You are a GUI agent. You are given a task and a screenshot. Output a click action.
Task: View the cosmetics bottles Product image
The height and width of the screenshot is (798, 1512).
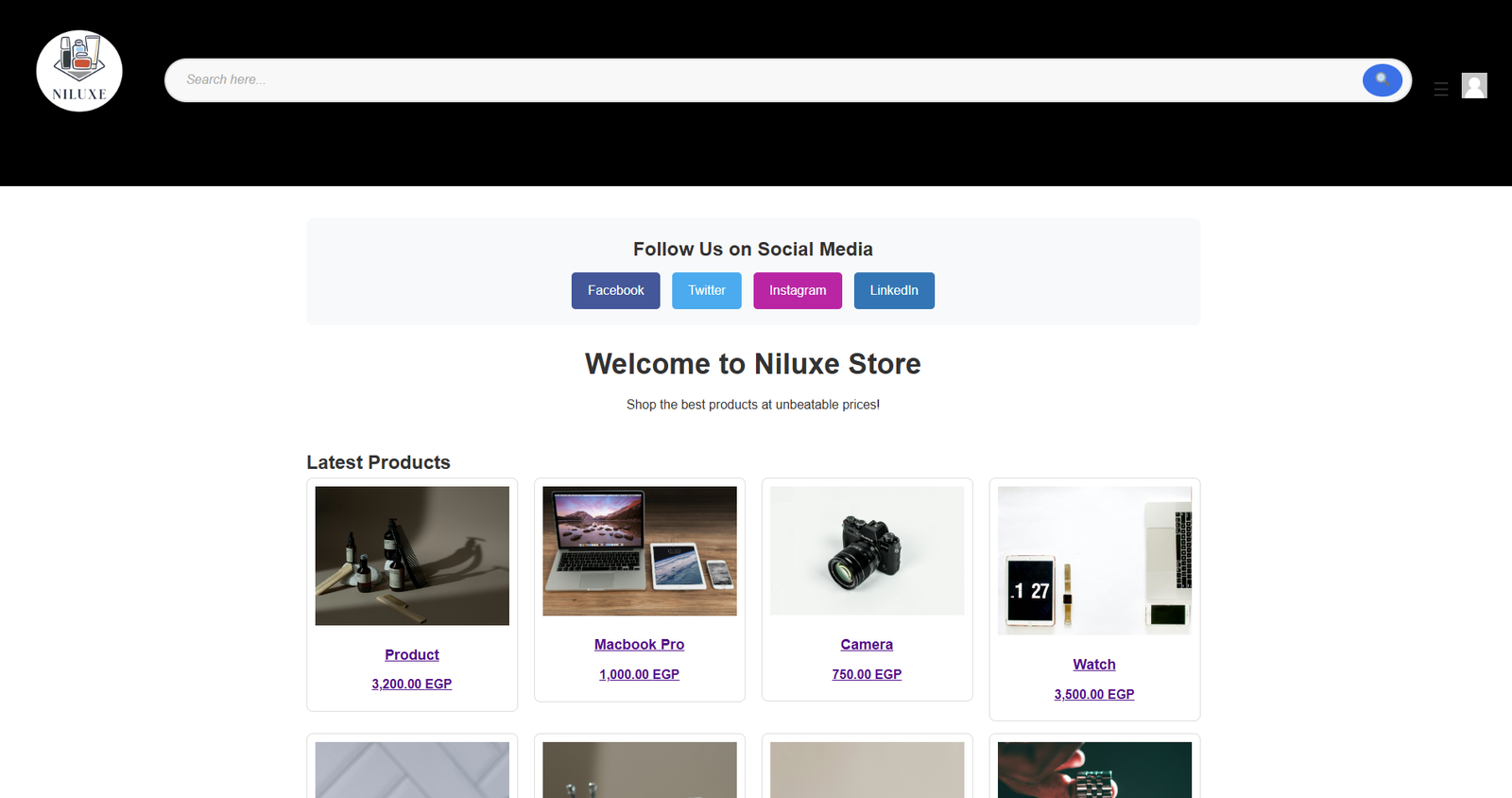(x=412, y=556)
